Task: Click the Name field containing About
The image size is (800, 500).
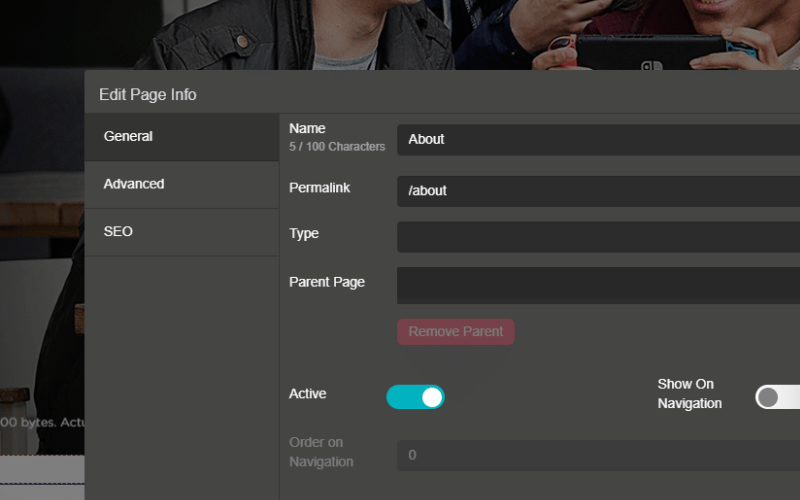Action: (x=598, y=139)
